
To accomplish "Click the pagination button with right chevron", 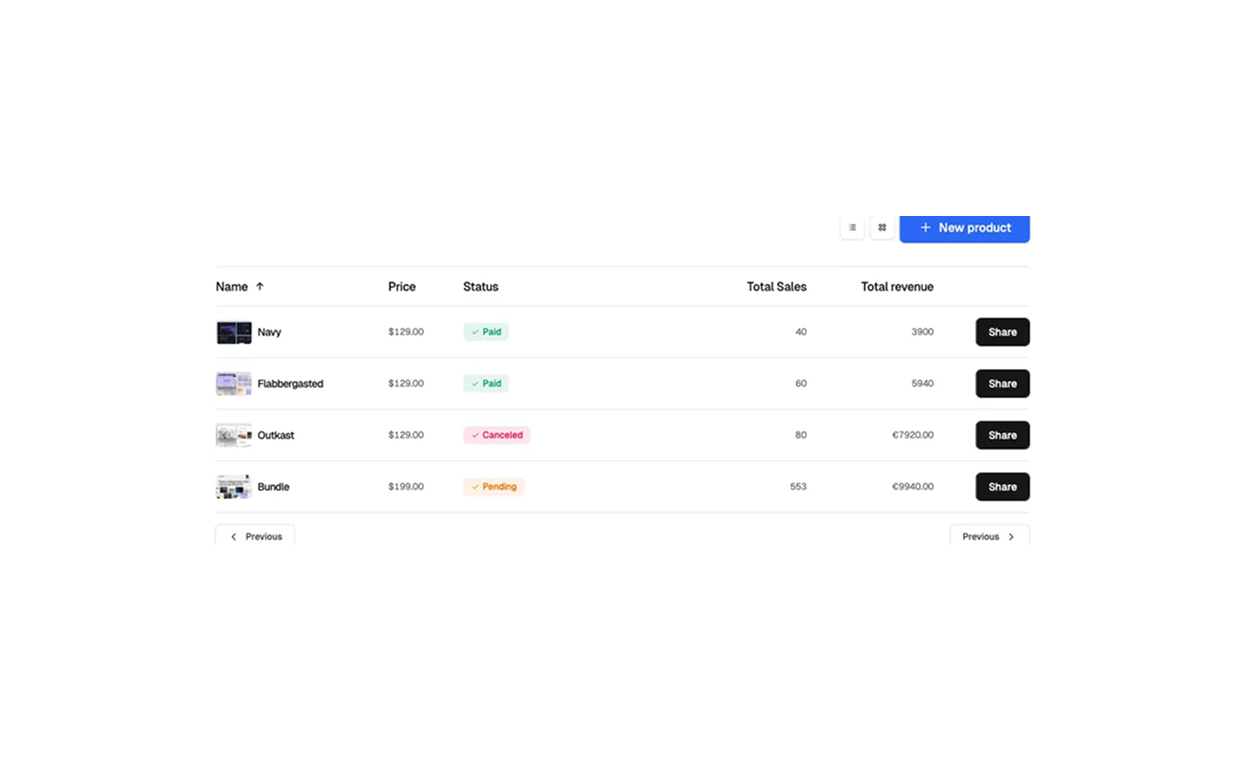I will pyautogui.click(x=990, y=536).
